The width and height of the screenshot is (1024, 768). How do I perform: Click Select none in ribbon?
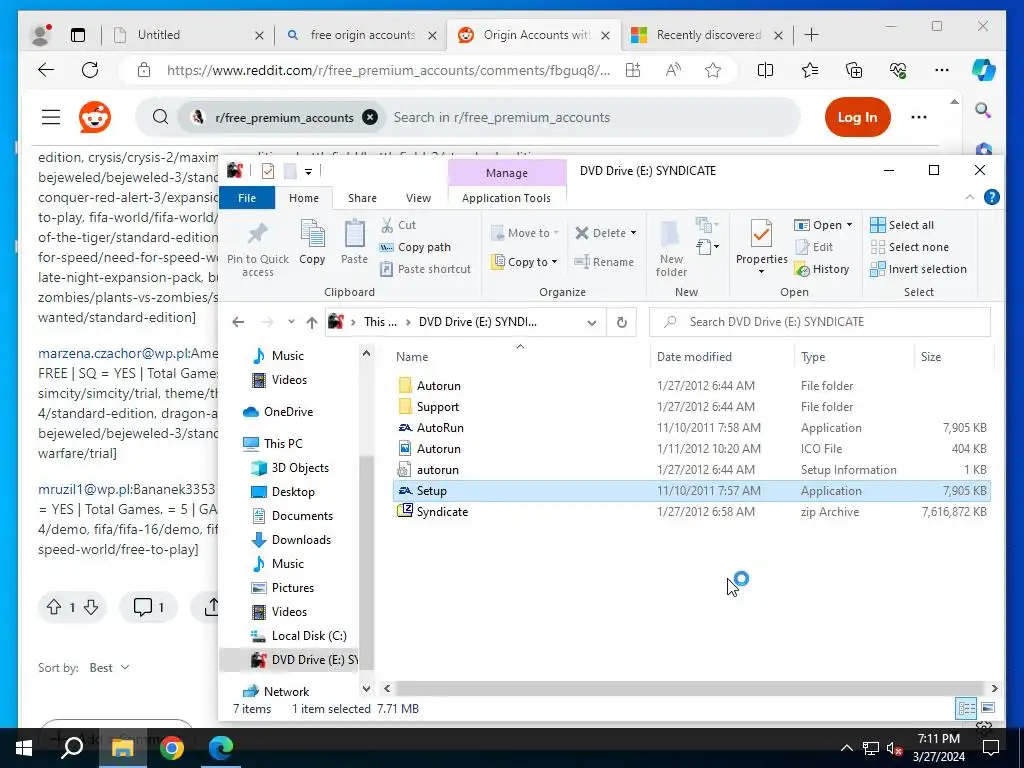tap(910, 247)
